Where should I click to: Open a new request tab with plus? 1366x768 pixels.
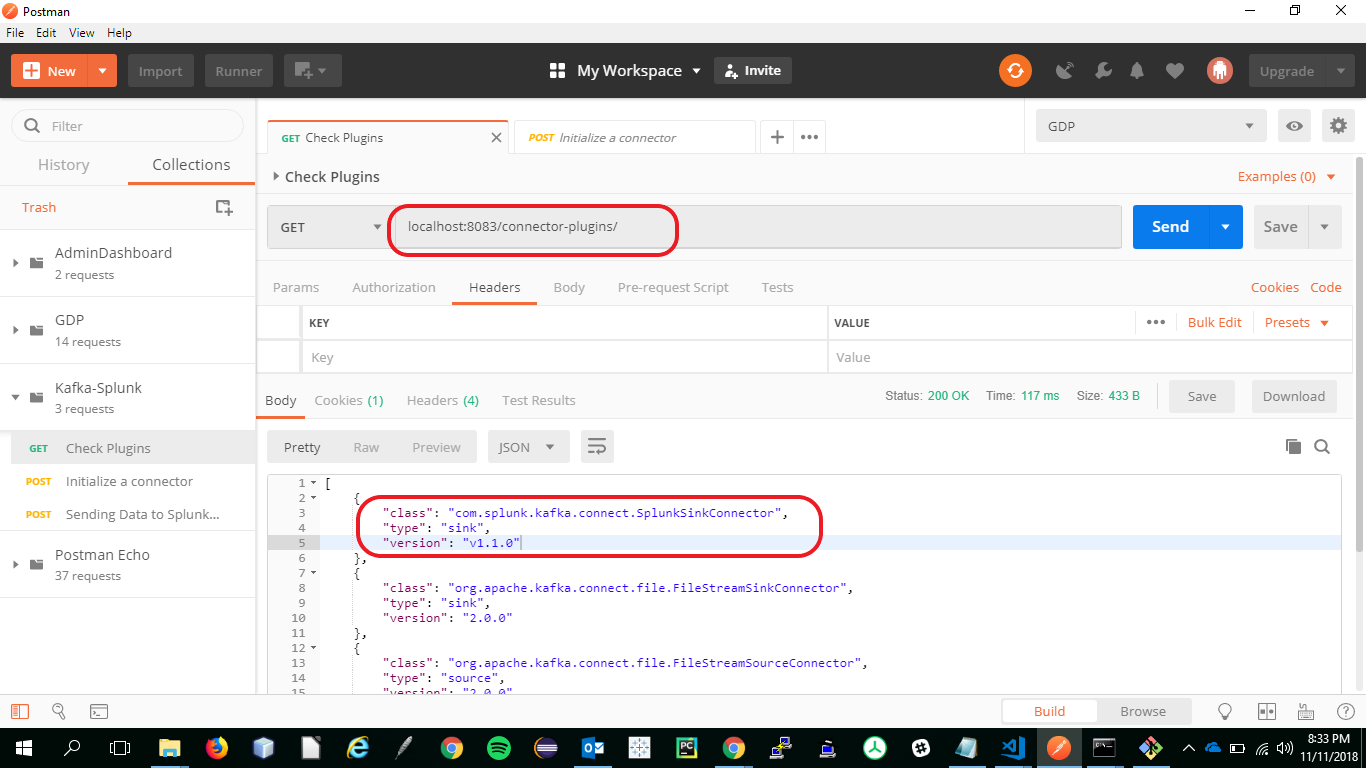[777, 138]
